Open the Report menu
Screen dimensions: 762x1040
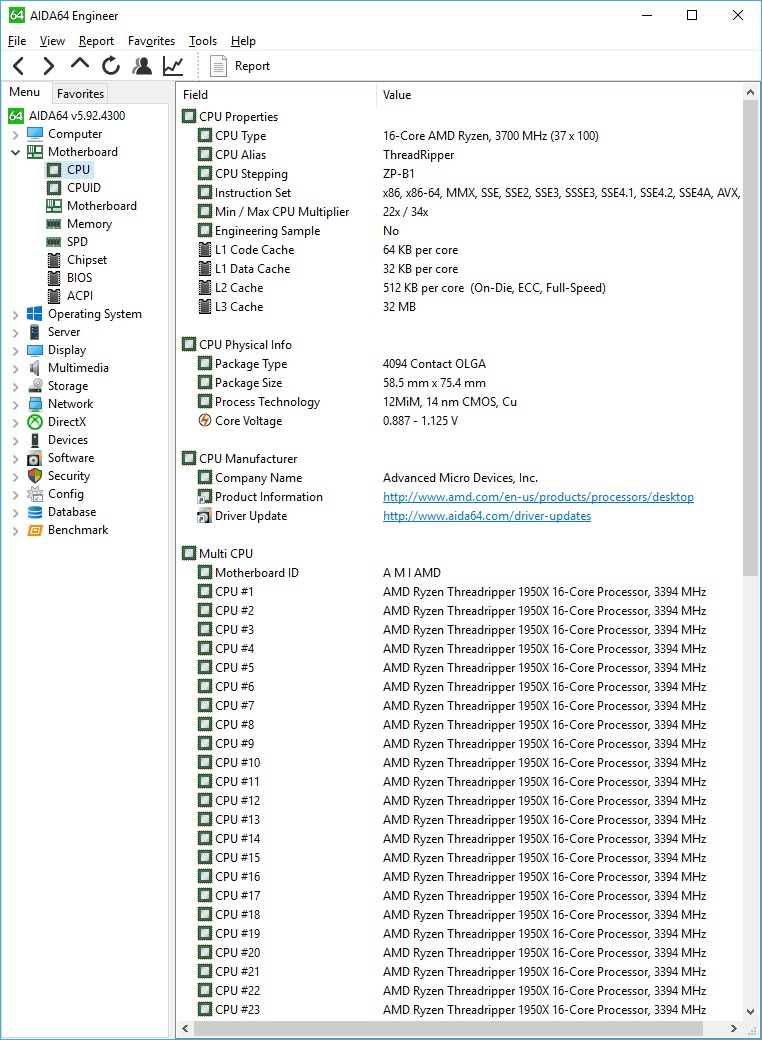96,40
